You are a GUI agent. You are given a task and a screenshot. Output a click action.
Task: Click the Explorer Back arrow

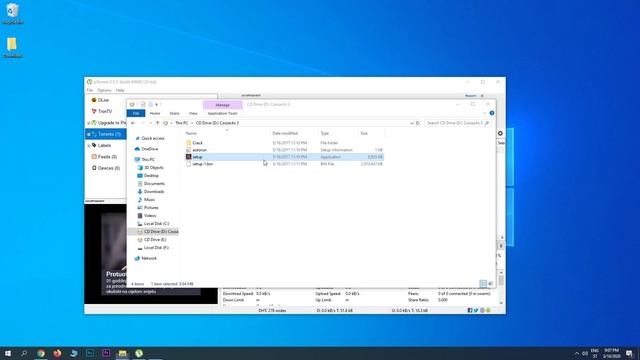click(x=133, y=123)
